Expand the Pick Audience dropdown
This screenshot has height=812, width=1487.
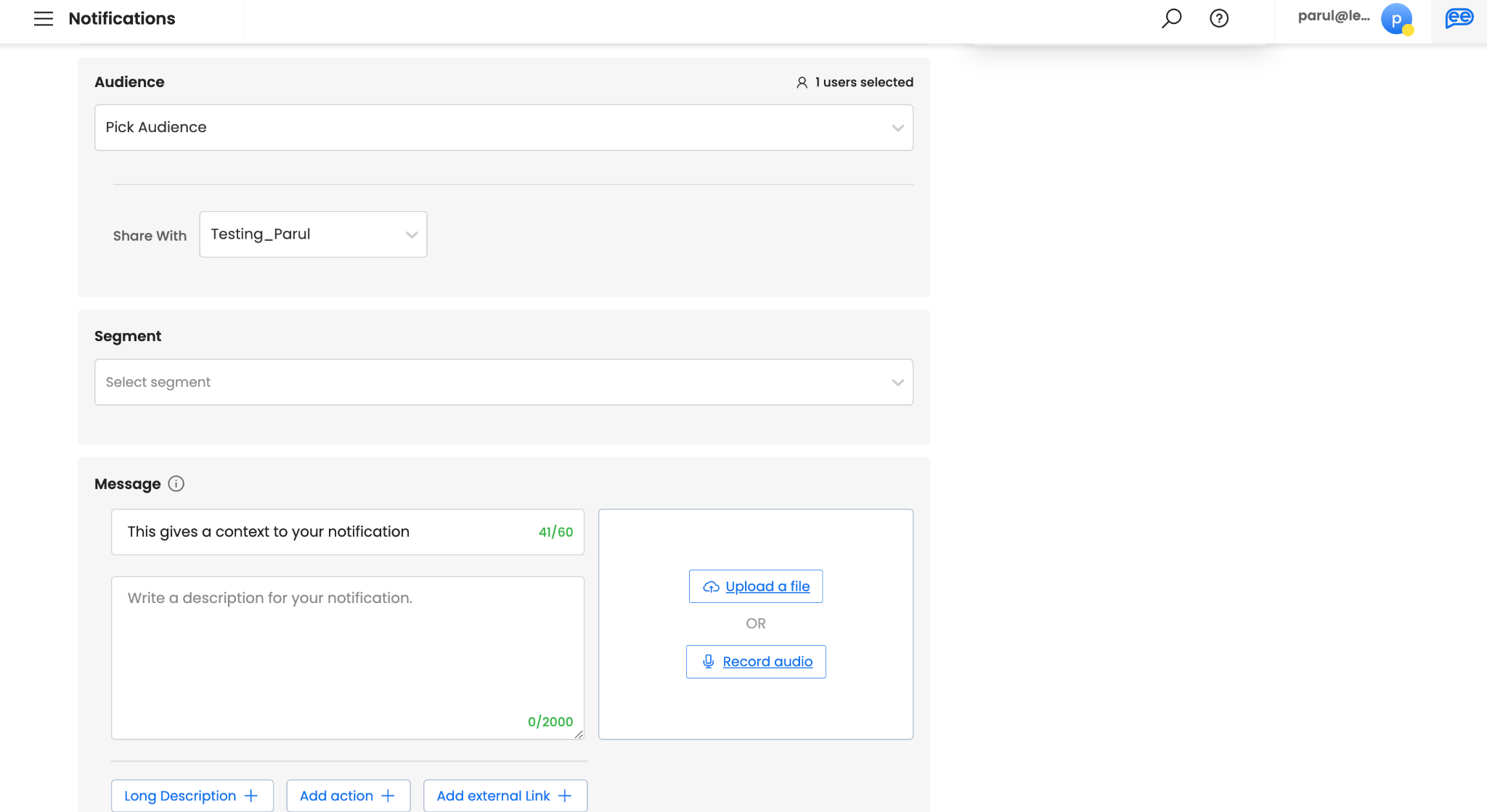pyautogui.click(x=503, y=128)
